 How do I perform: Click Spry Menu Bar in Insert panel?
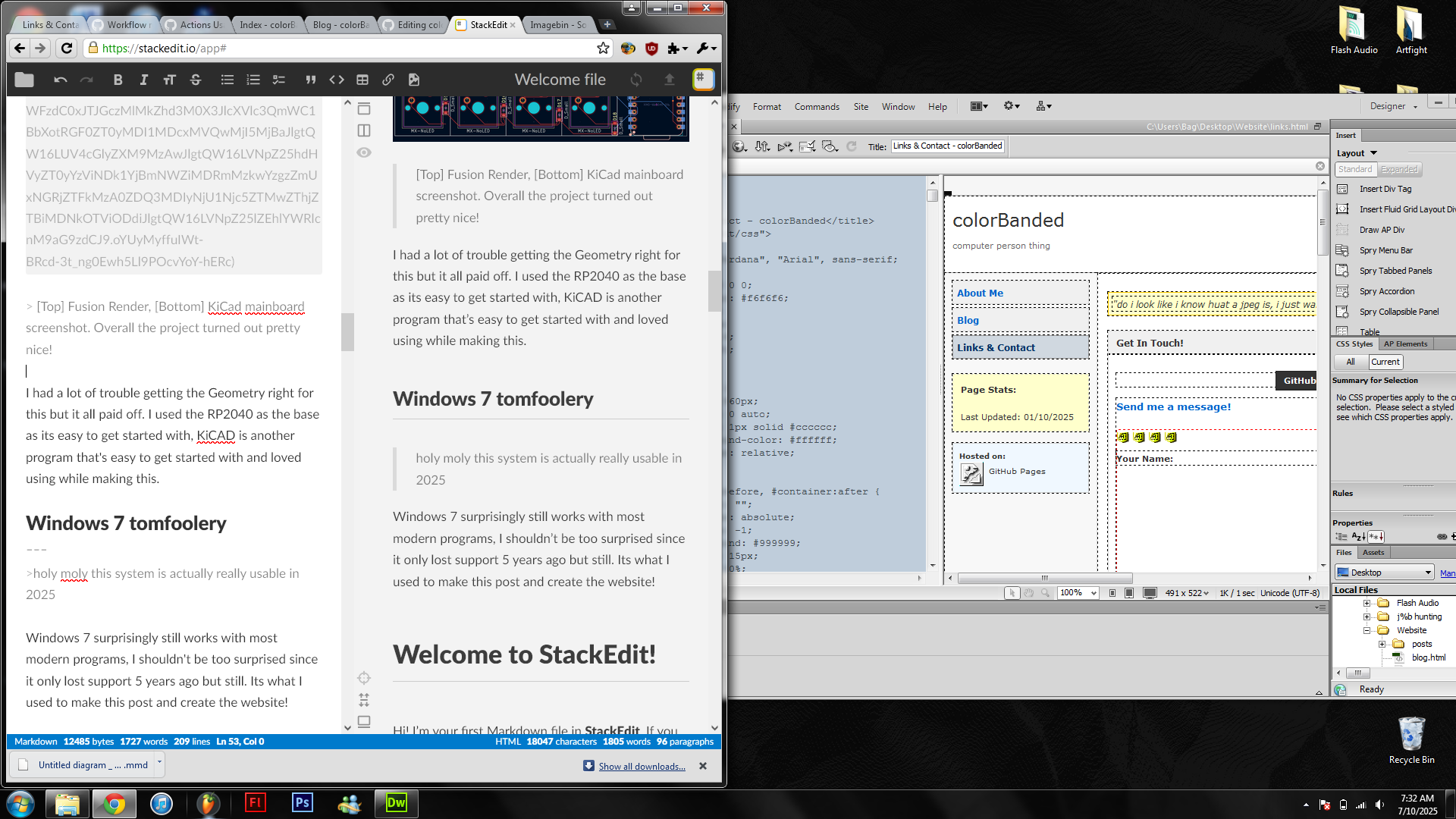coord(1385,250)
